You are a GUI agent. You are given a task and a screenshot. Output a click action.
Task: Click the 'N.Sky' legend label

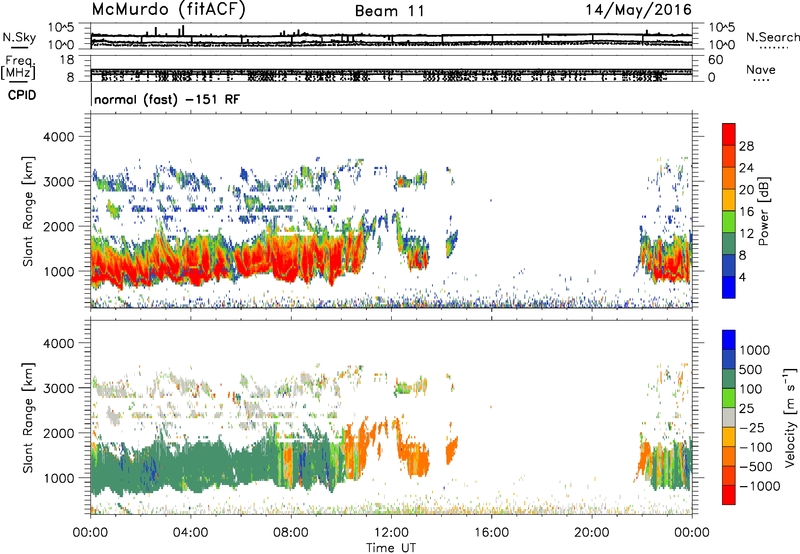pyautogui.click(x=19, y=37)
